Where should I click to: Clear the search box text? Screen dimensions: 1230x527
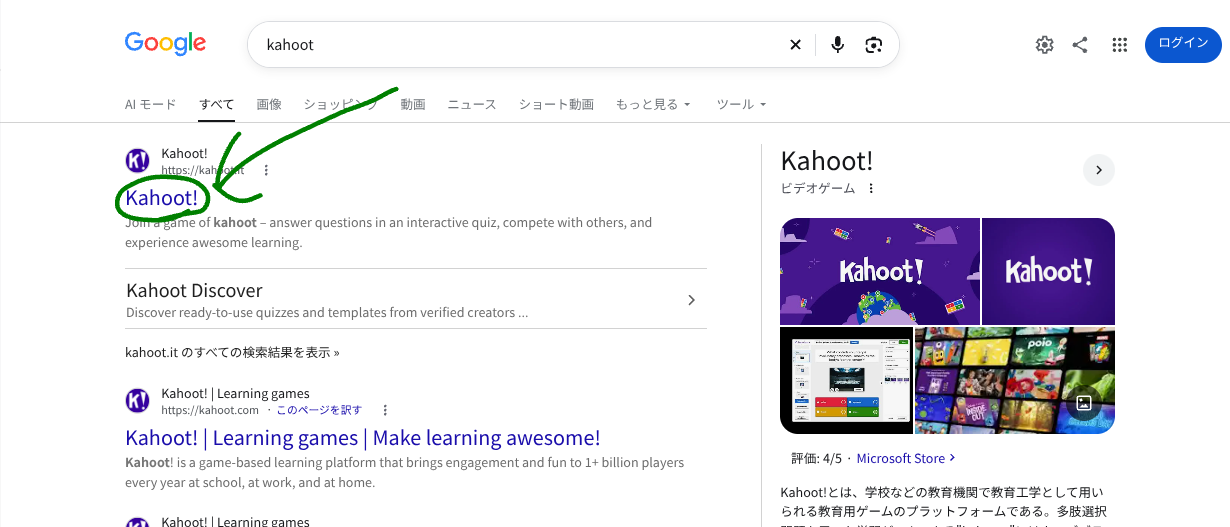796,44
